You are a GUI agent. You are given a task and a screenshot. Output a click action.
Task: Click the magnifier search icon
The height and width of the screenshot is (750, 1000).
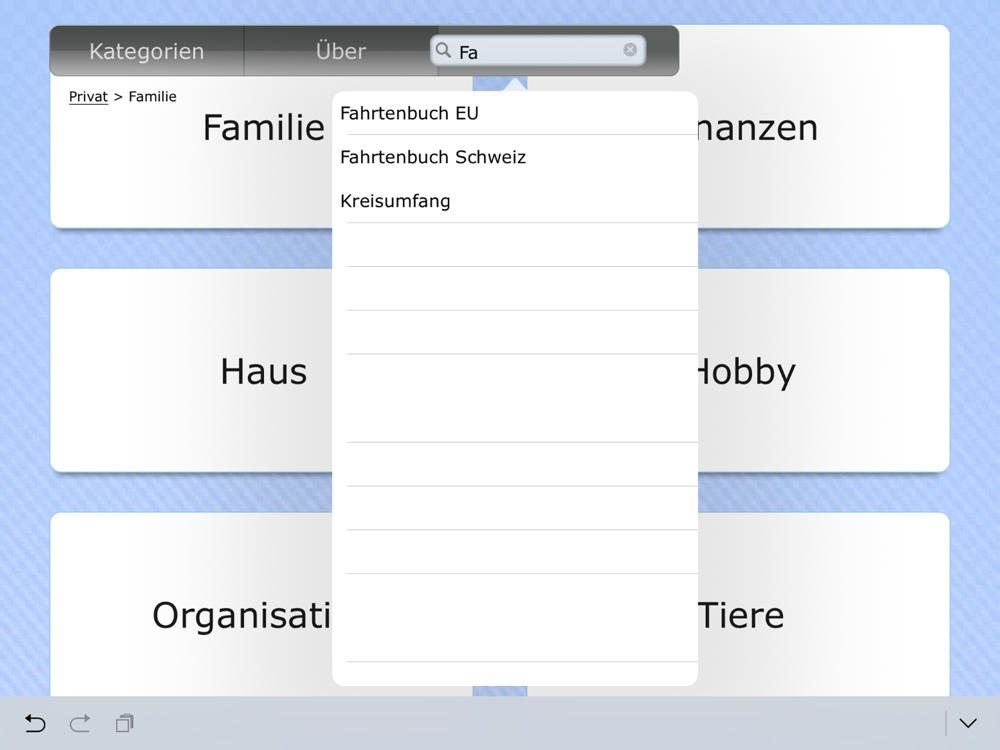(443, 50)
